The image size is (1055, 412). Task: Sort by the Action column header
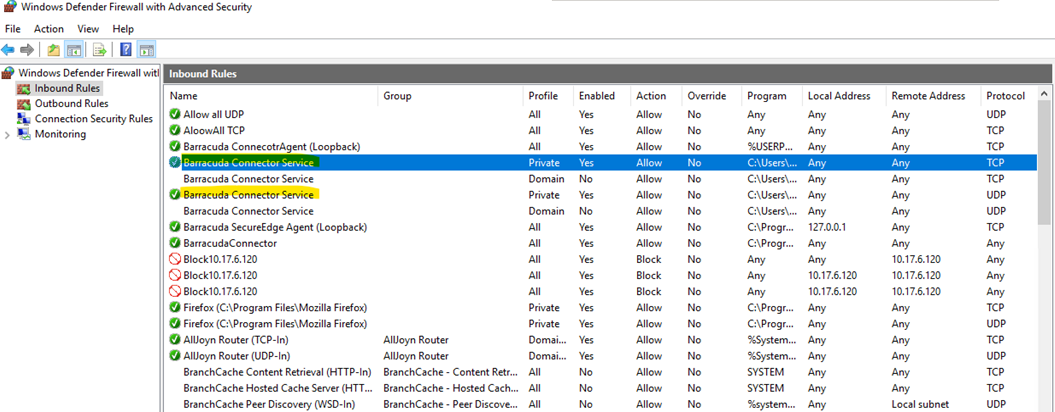[x=657, y=96]
